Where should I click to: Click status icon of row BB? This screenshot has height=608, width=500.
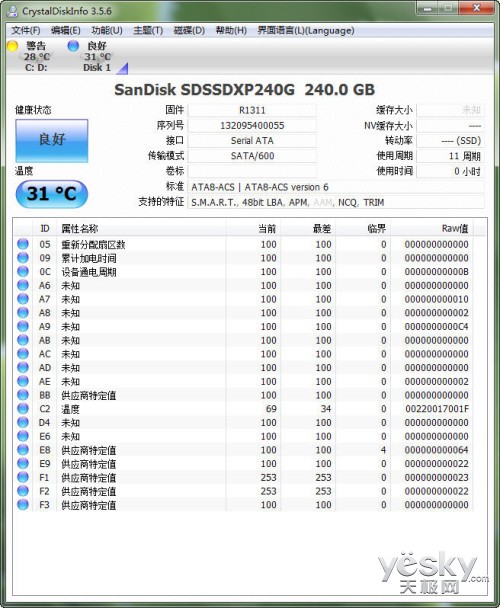pos(23,395)
